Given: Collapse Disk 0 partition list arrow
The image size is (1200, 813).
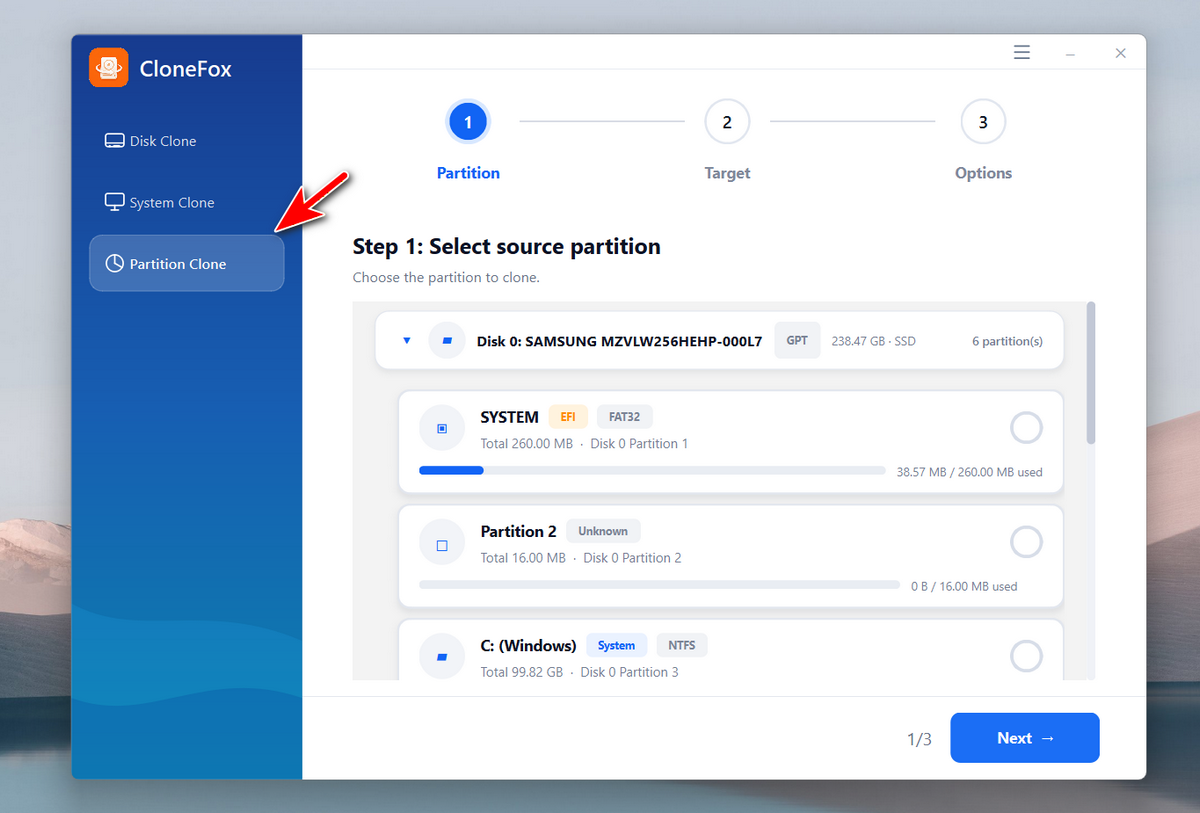Looking at the screenshot, I should [406, 341].
